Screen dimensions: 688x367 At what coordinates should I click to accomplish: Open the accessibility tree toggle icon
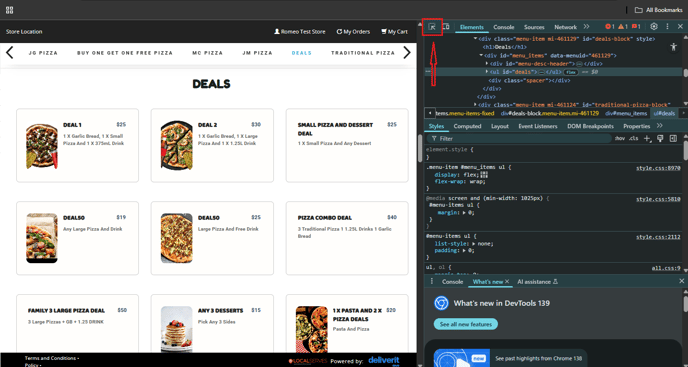674,47
